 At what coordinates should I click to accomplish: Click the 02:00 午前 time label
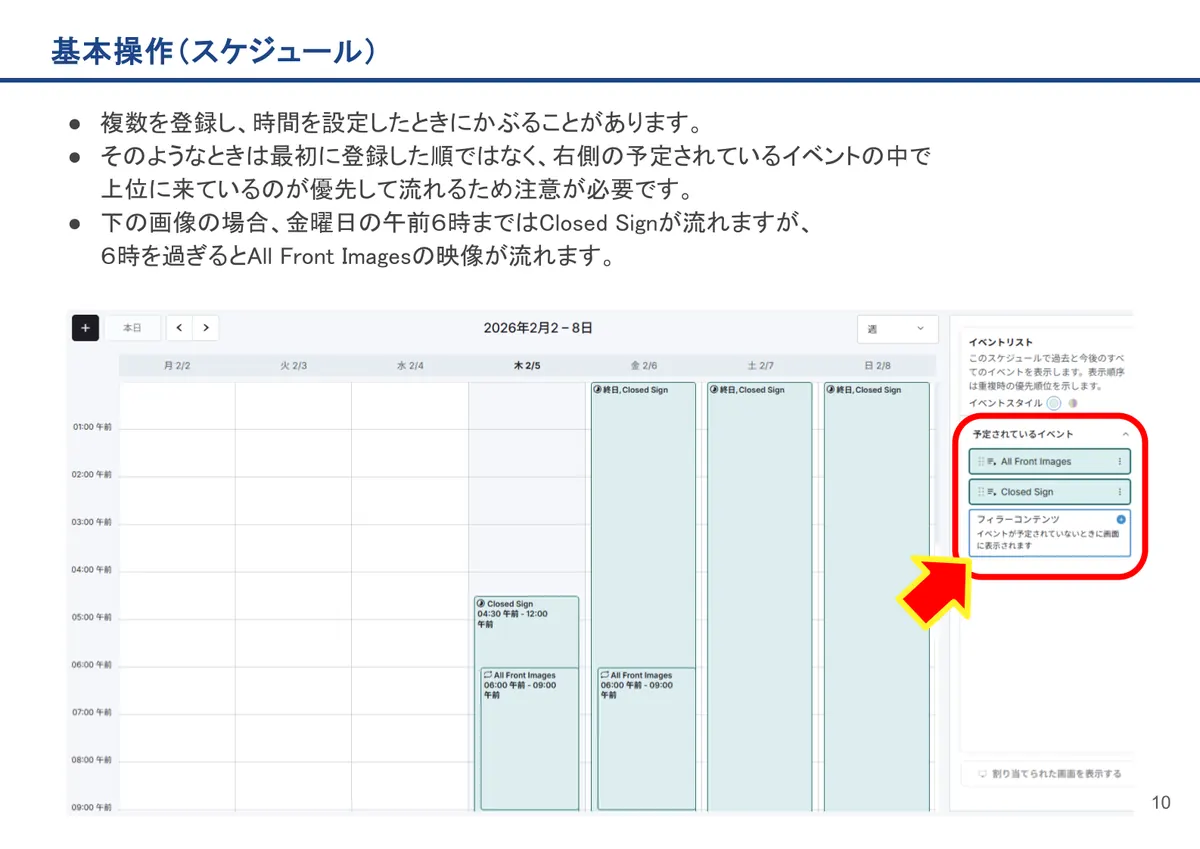coord(92,474)
